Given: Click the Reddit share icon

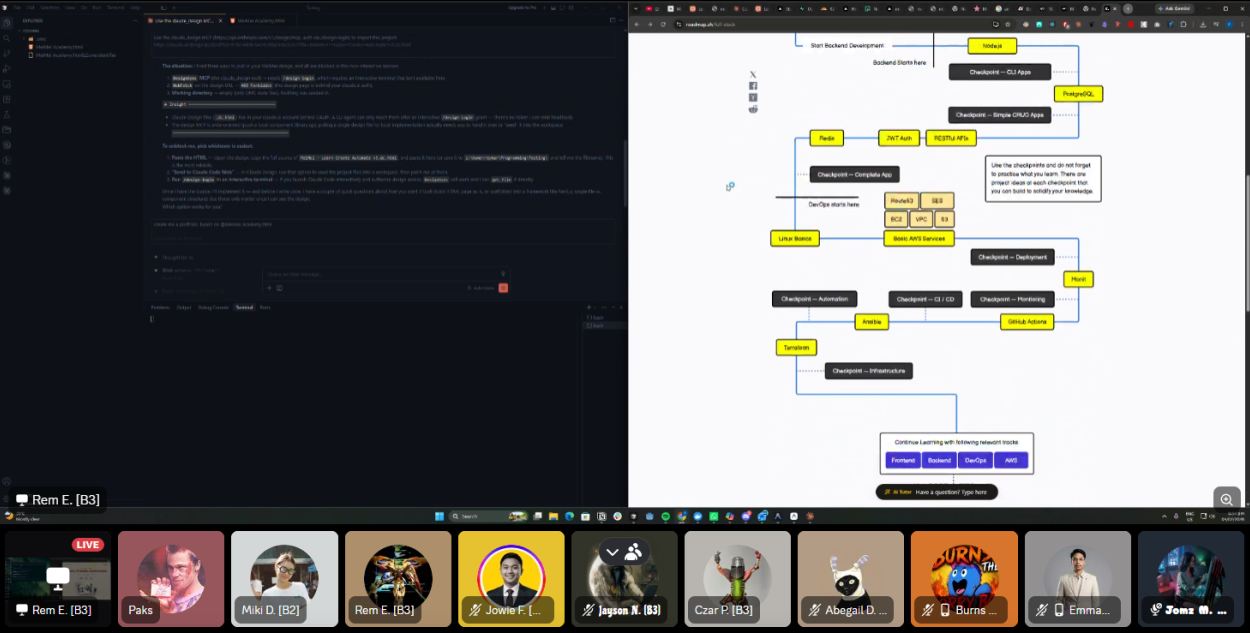Looking at the screenshot, I should 753,108.
